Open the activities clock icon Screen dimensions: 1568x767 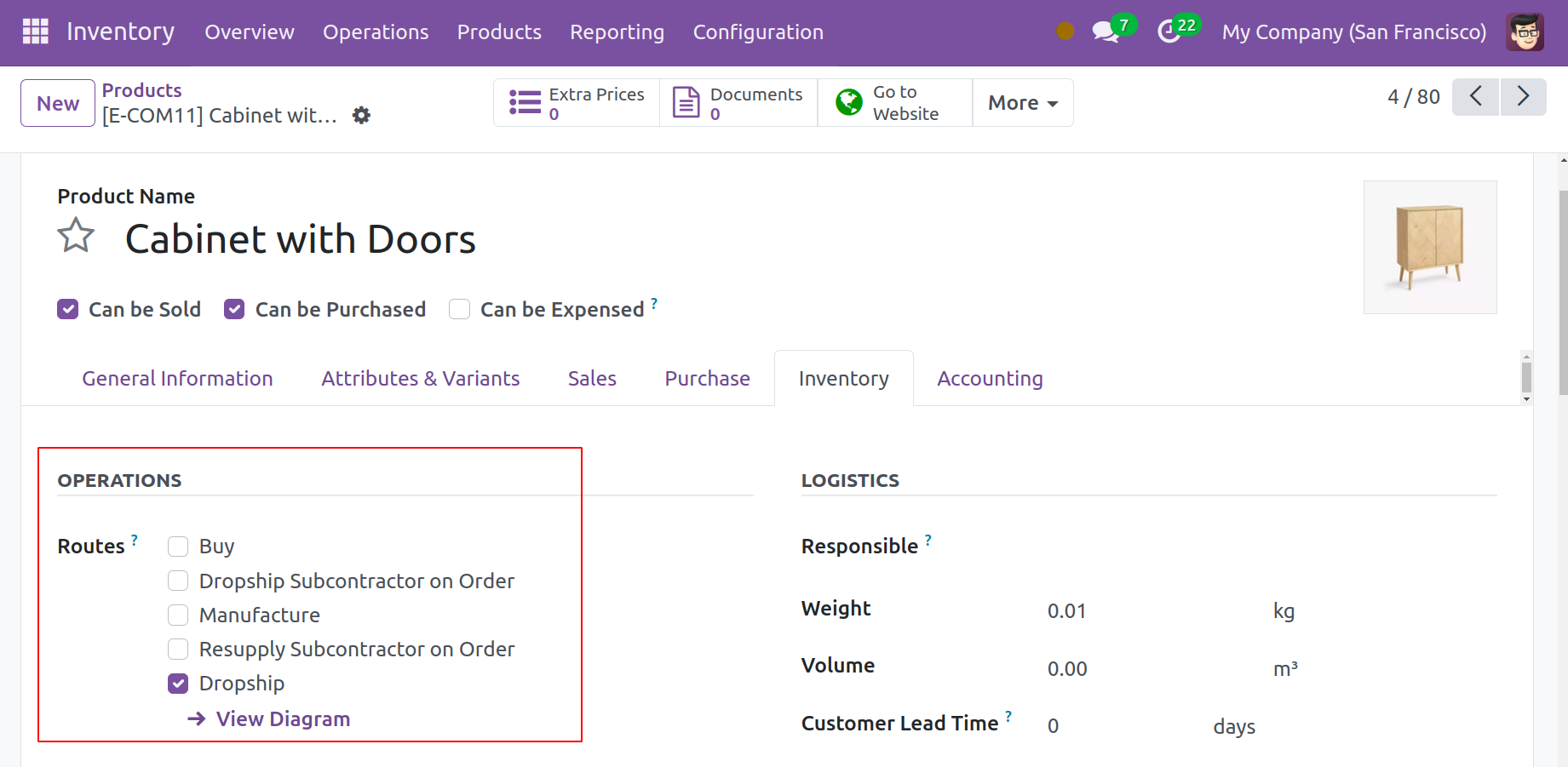tap(1169, 32)
